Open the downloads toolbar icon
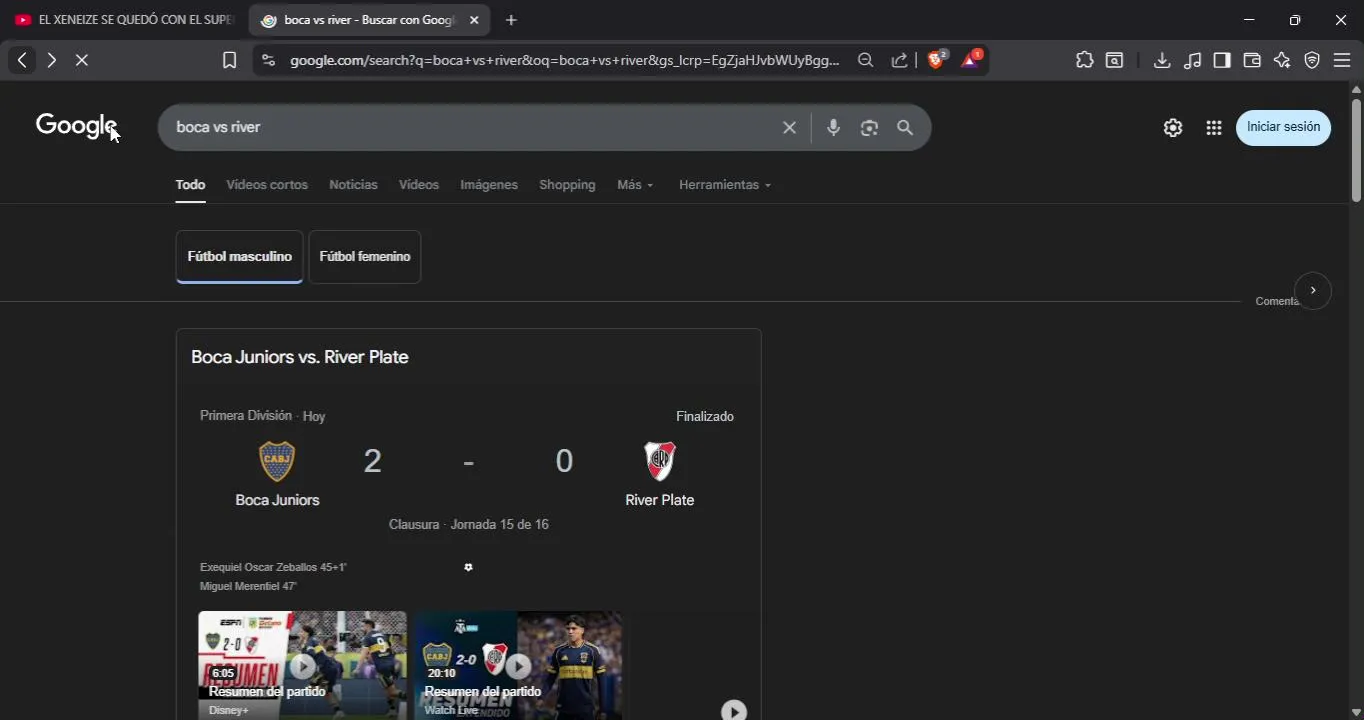This screenshot has height=720, width=1364. pyautogui.click(x=1161, y=60)
